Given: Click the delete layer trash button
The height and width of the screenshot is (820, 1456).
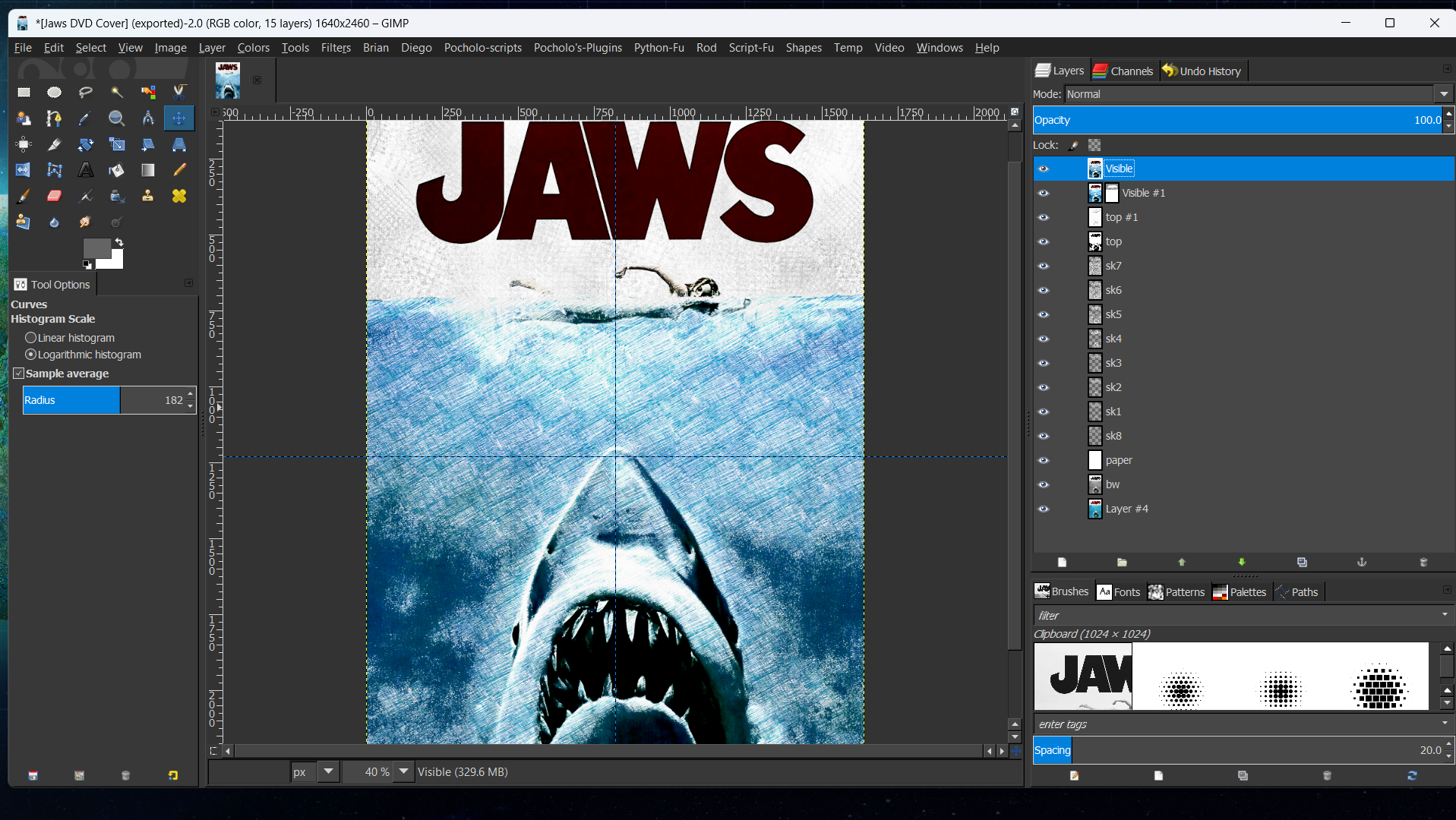Looking at the screenshot, I should pyautogui.click(x=1423, y=562).
